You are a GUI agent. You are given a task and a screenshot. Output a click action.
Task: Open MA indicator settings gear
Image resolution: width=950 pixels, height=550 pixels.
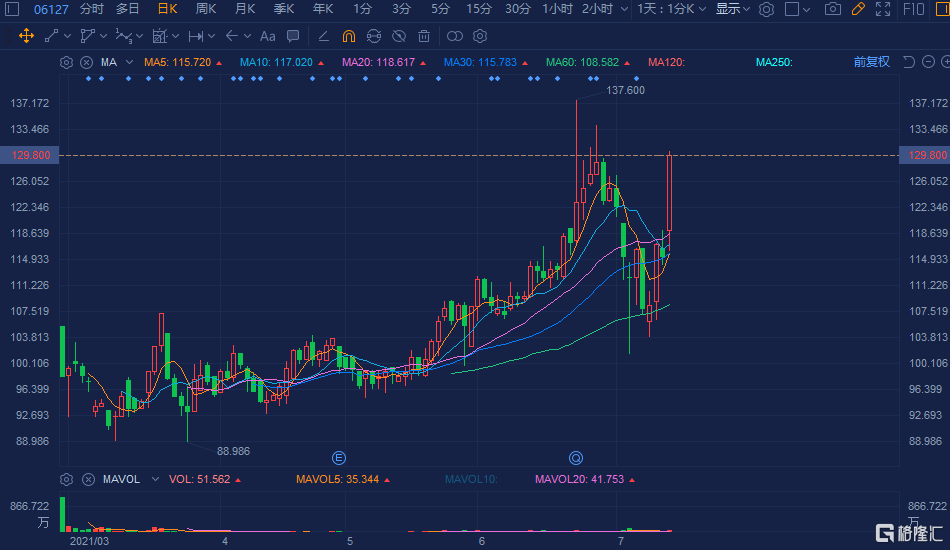click(66, 62)
